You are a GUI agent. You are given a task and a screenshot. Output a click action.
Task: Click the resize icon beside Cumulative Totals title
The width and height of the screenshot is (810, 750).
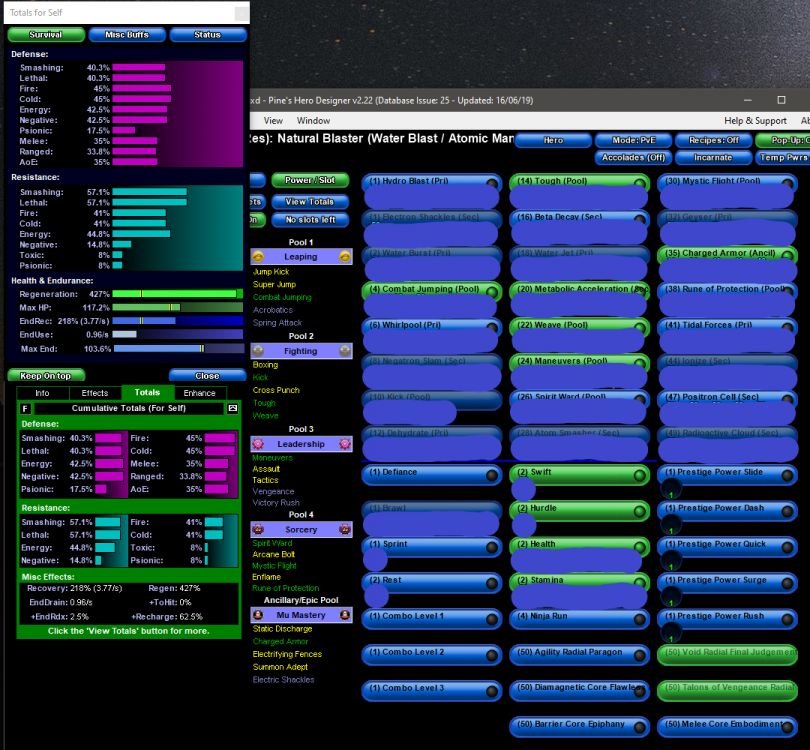coord(233,408)
